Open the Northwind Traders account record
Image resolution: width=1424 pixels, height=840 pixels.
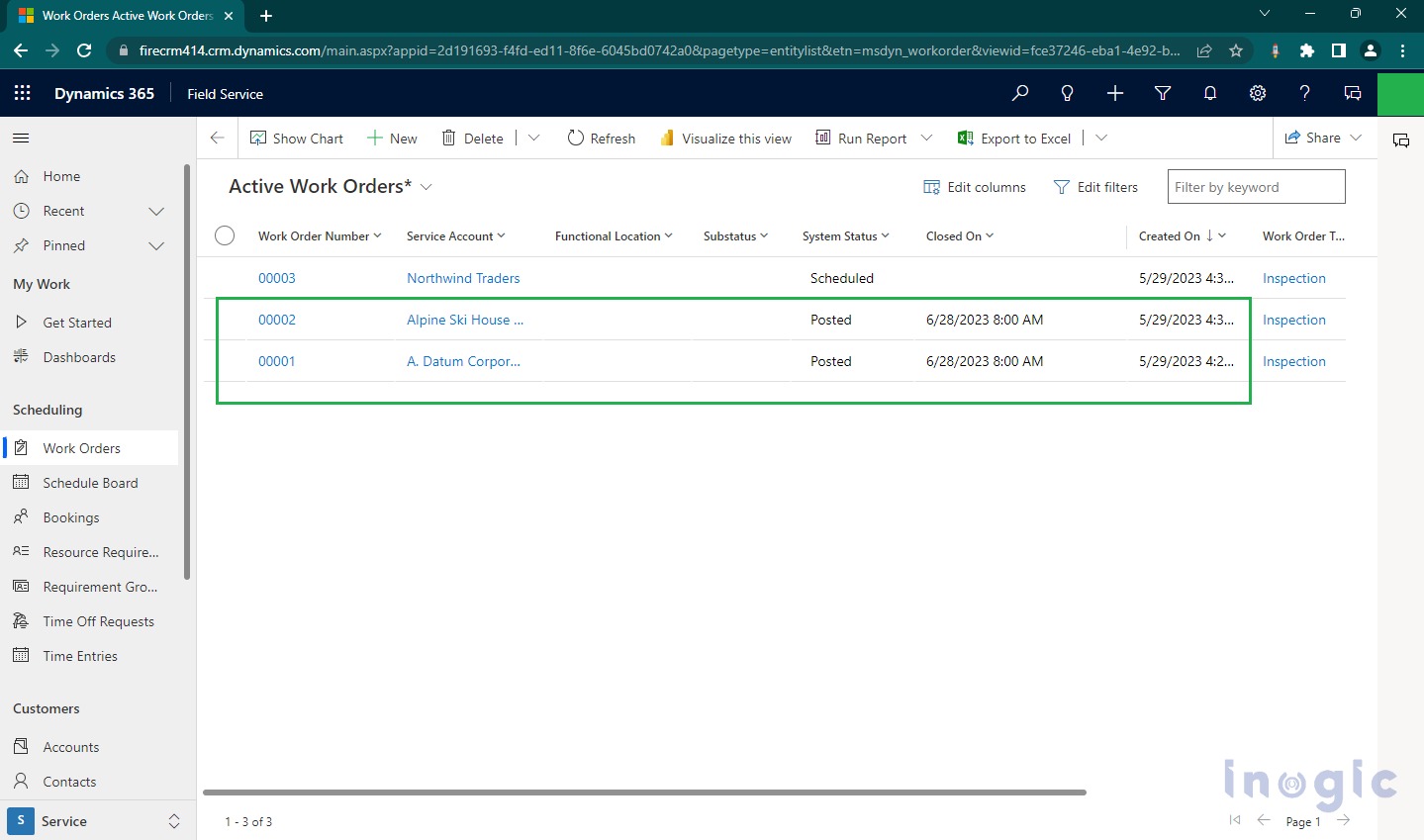462,278
